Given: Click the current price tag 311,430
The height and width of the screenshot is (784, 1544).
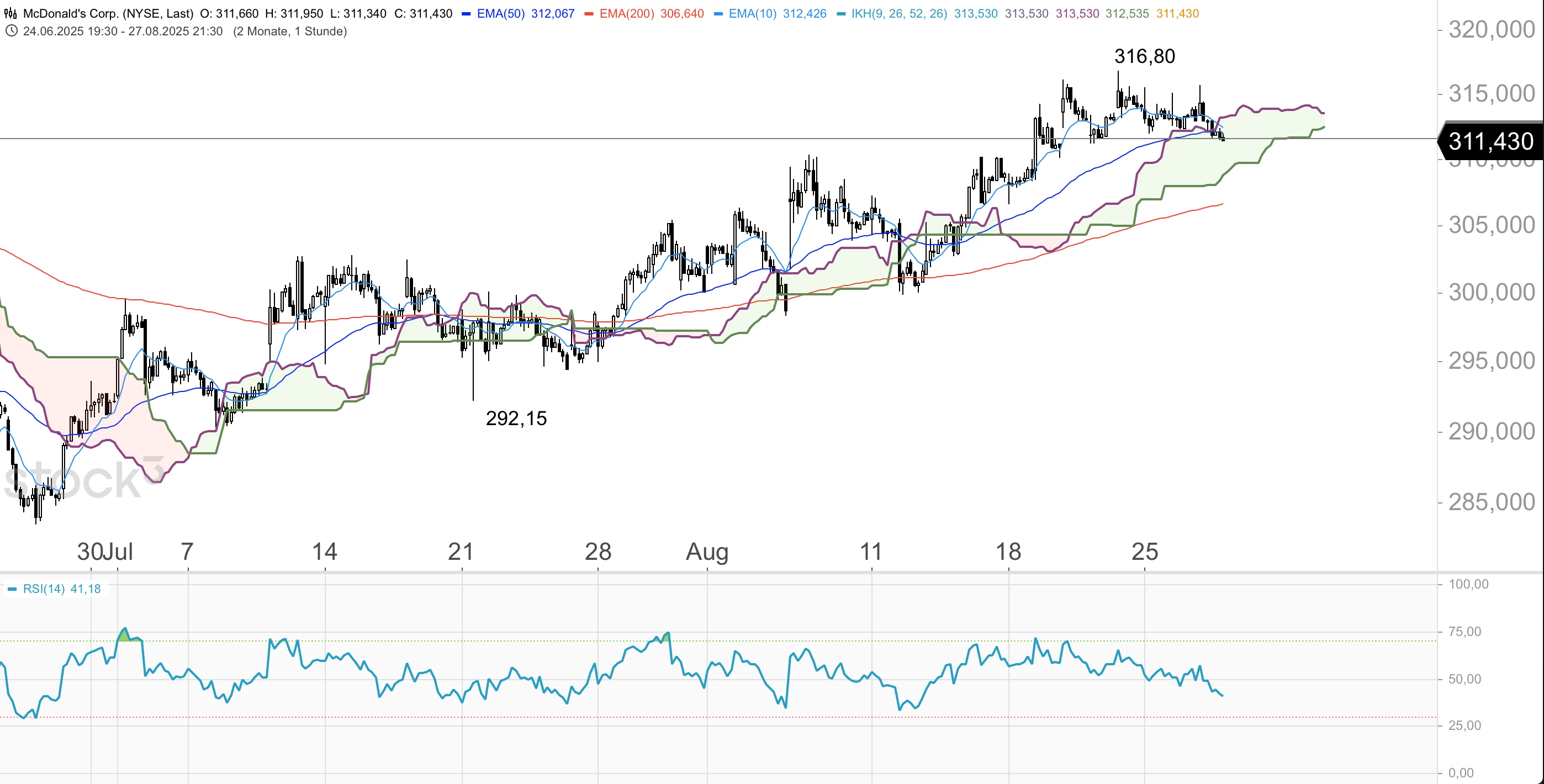Looking at the screenshot, I should (1490, 141).
